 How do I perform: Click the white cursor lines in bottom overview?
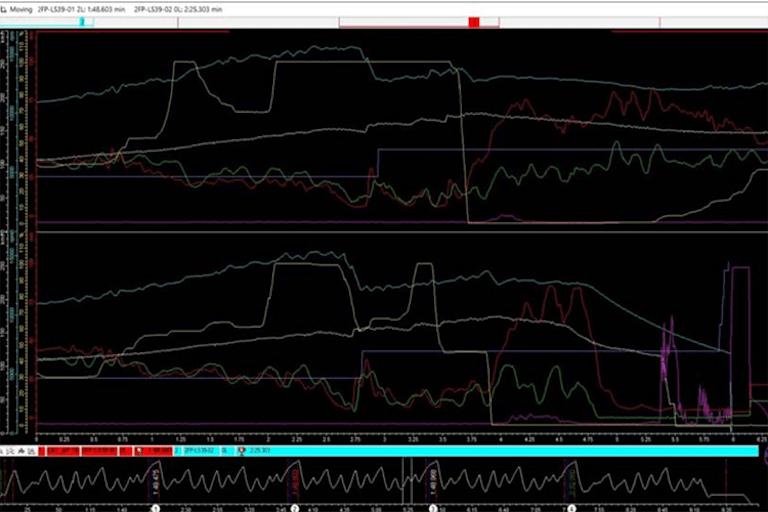tap(405, 478)
